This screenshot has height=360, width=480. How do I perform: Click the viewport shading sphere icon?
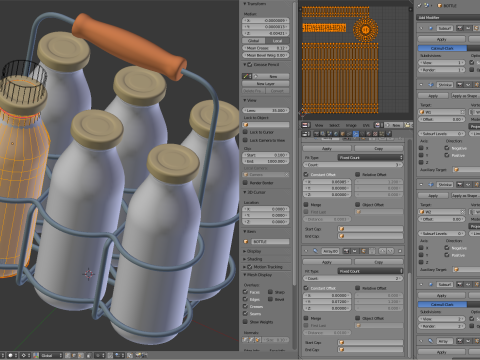click(11, 355)
